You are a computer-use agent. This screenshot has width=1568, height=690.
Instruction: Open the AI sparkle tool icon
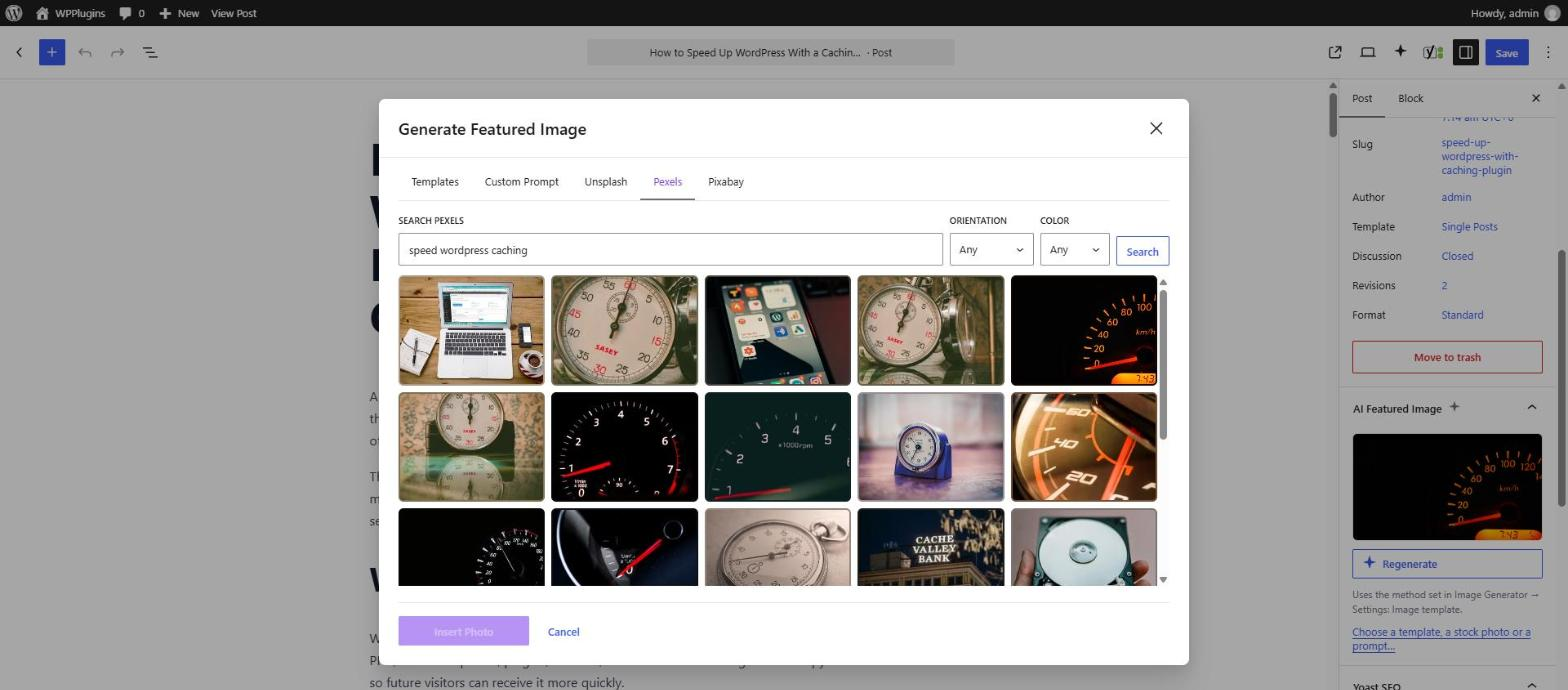(1400, 52)
